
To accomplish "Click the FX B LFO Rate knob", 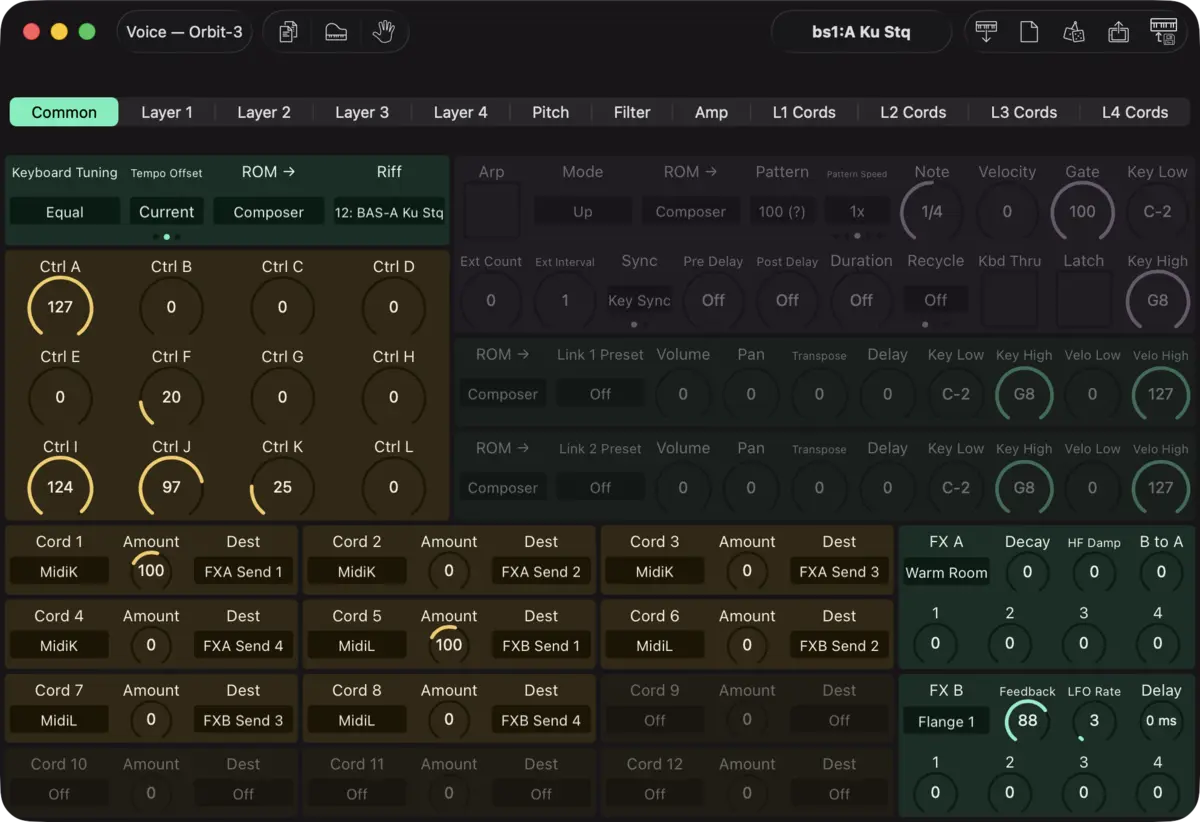I will (x=1094, y=720).
